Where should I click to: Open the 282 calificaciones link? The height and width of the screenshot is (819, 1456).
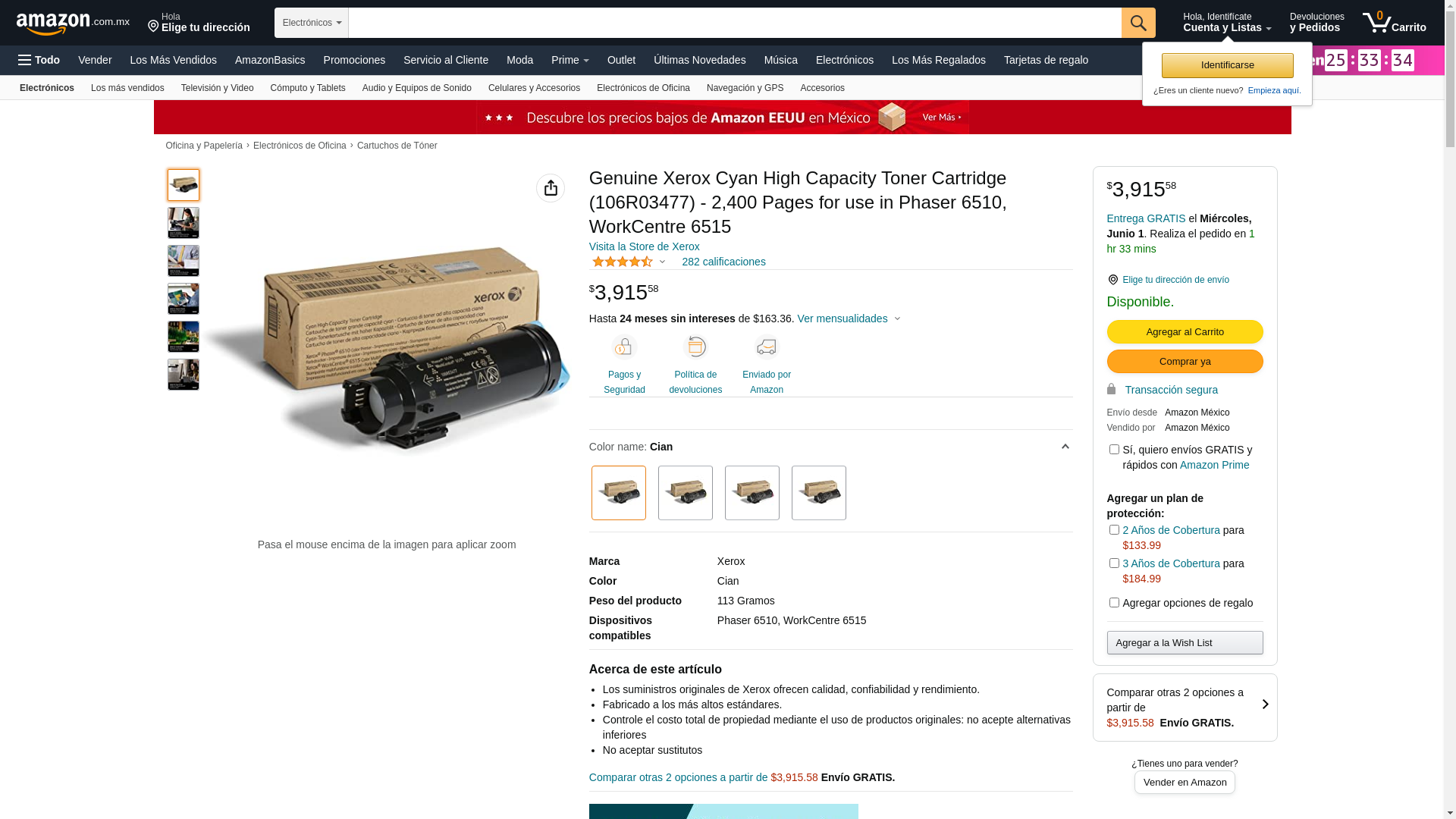click(723, 262)
